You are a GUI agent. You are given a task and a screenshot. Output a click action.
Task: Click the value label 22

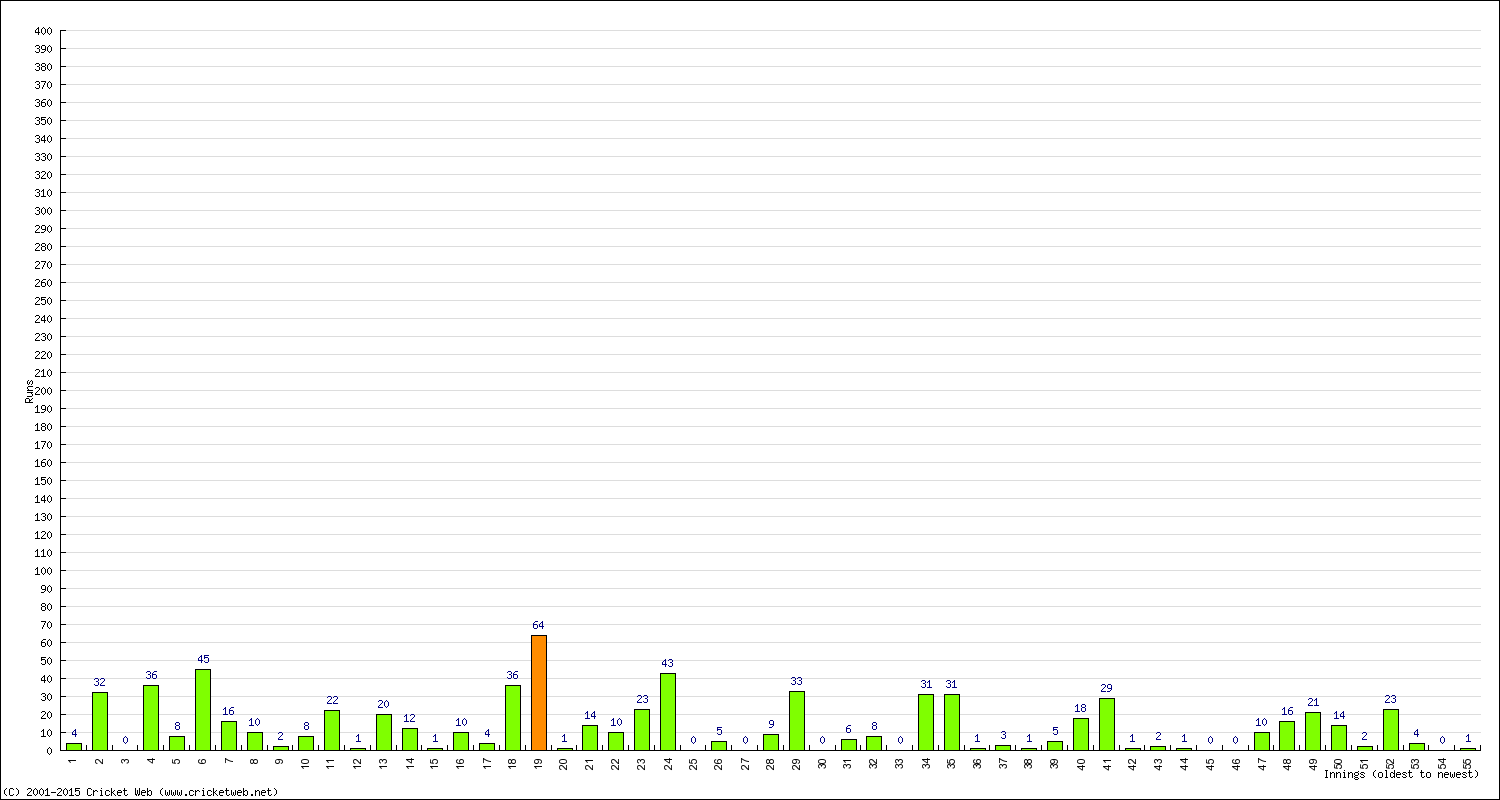click(332, 700)
